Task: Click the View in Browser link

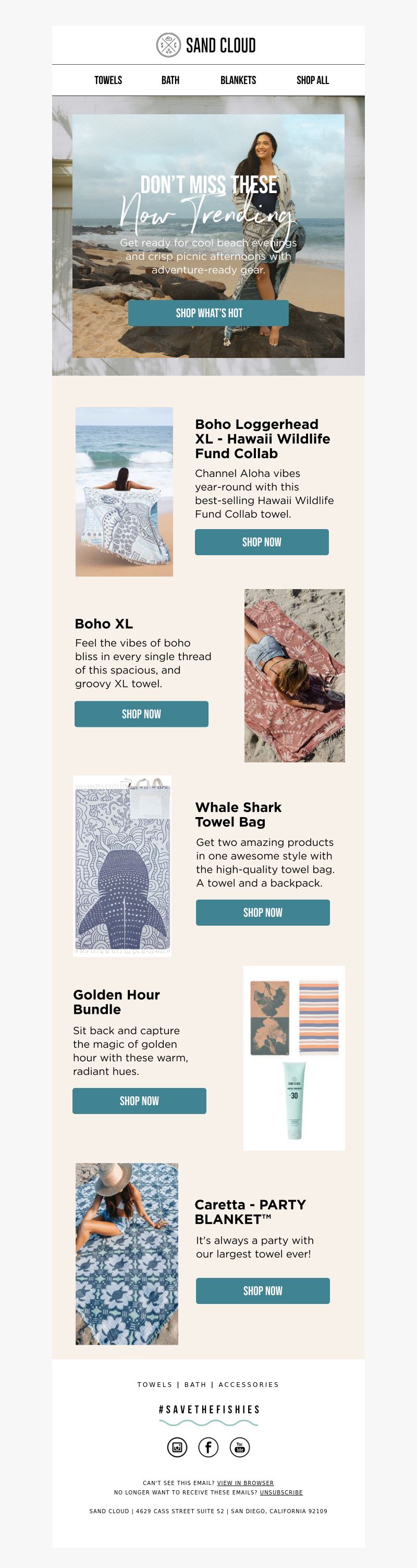Action: 246,1483
